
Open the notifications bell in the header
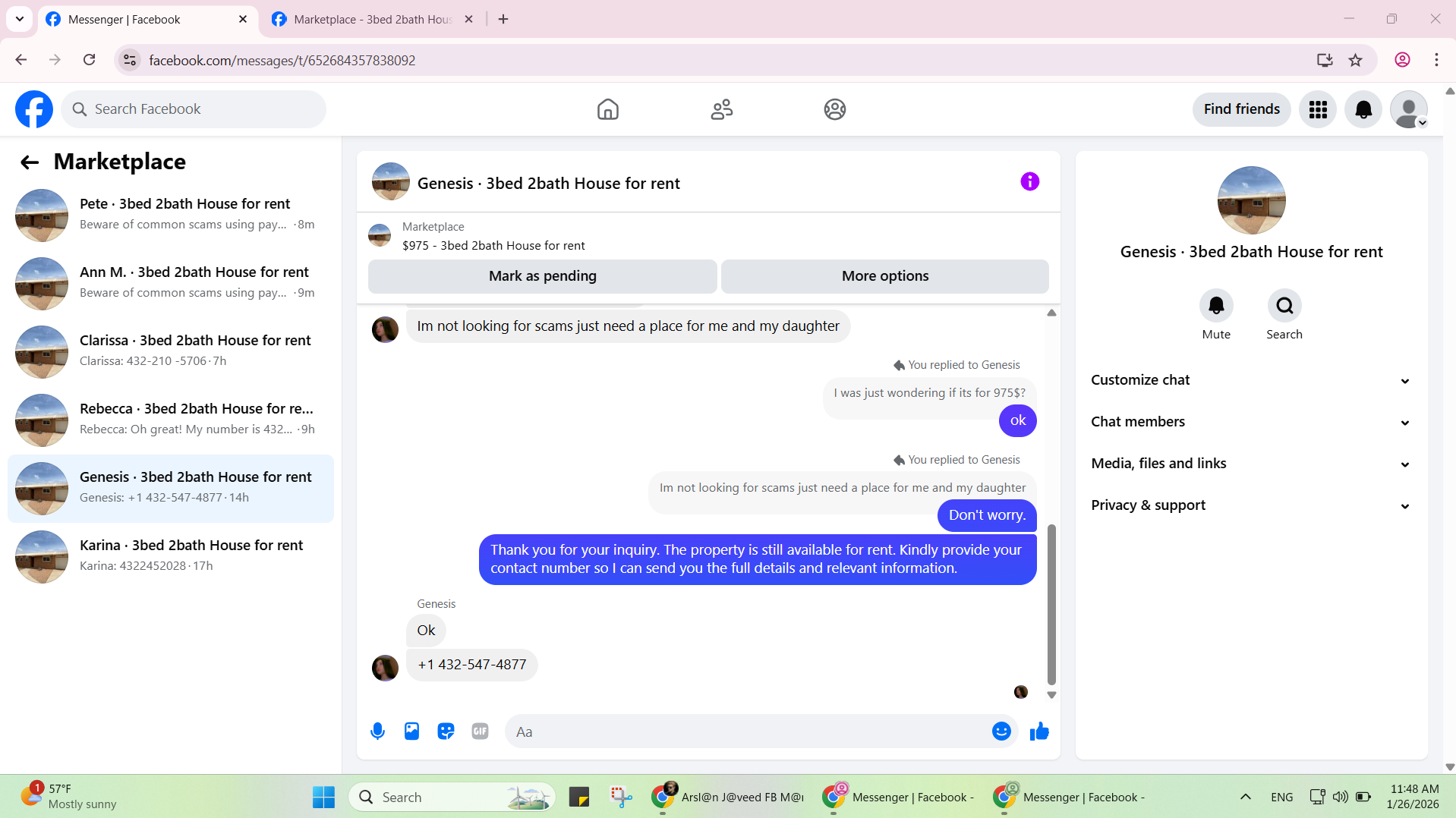pyautogui.click(x=1363, y=109)
